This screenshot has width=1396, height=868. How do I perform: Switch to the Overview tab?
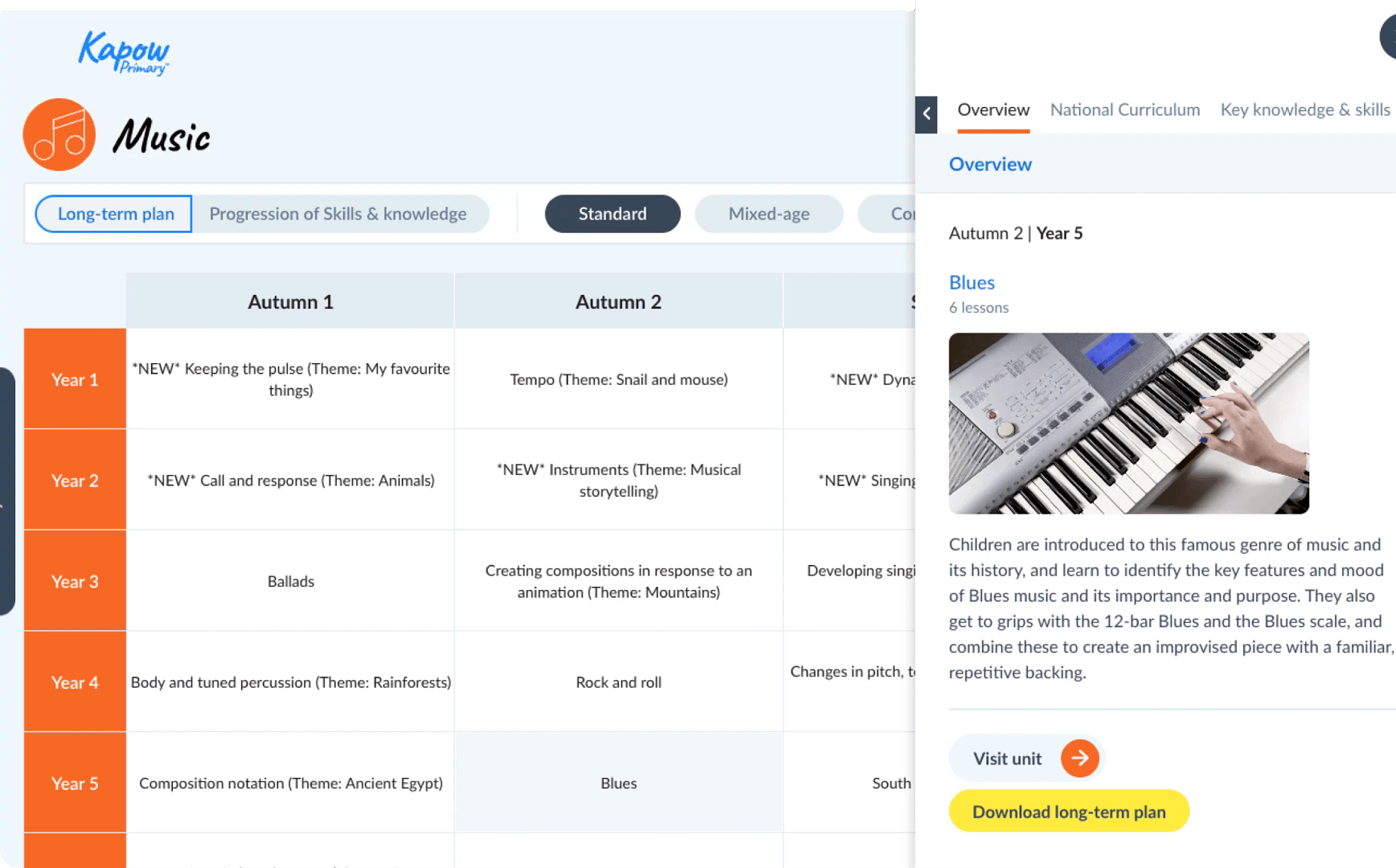tap(993, 110)
